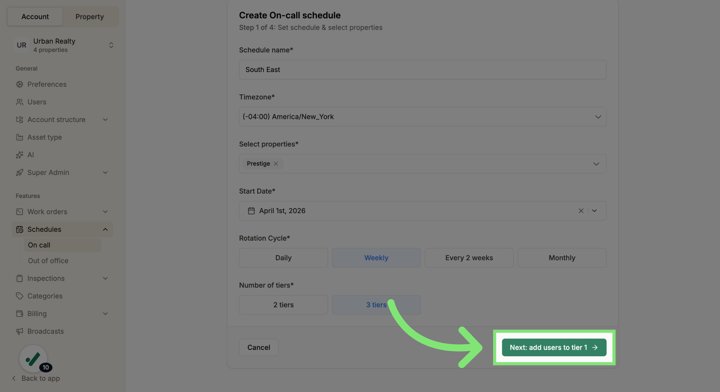Open the Timezone dropdown
Screen dimensions: 720x392
[x=422, y=117]
